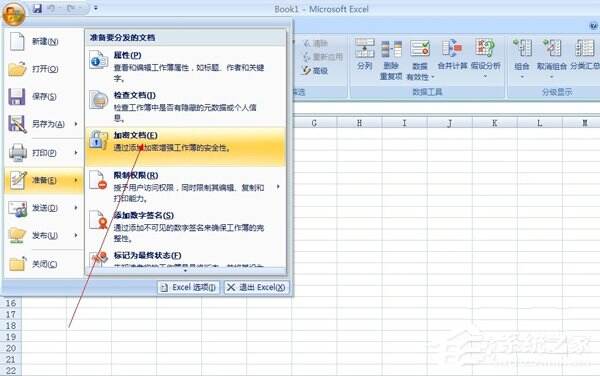The height and width of the screenshot is (376, 600).
Task: Click the 假设分析 what-if icon
Action: (x=485, y=48)
